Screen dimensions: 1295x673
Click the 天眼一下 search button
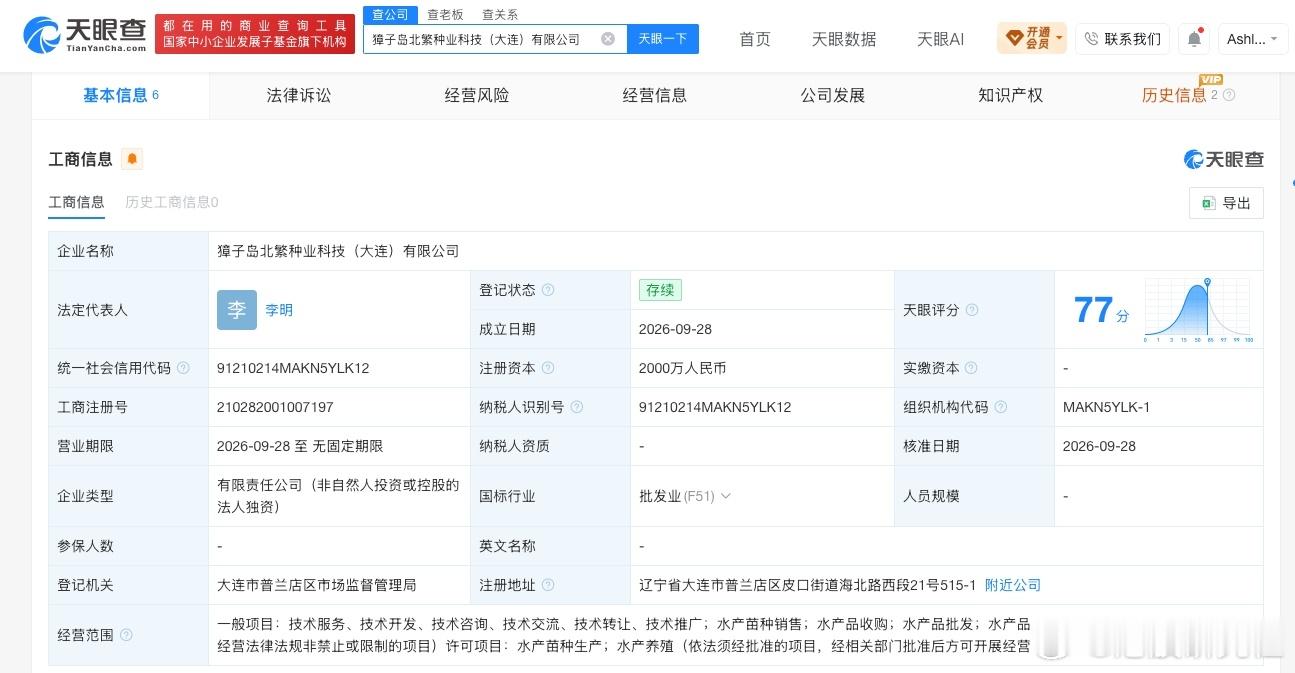663,39
